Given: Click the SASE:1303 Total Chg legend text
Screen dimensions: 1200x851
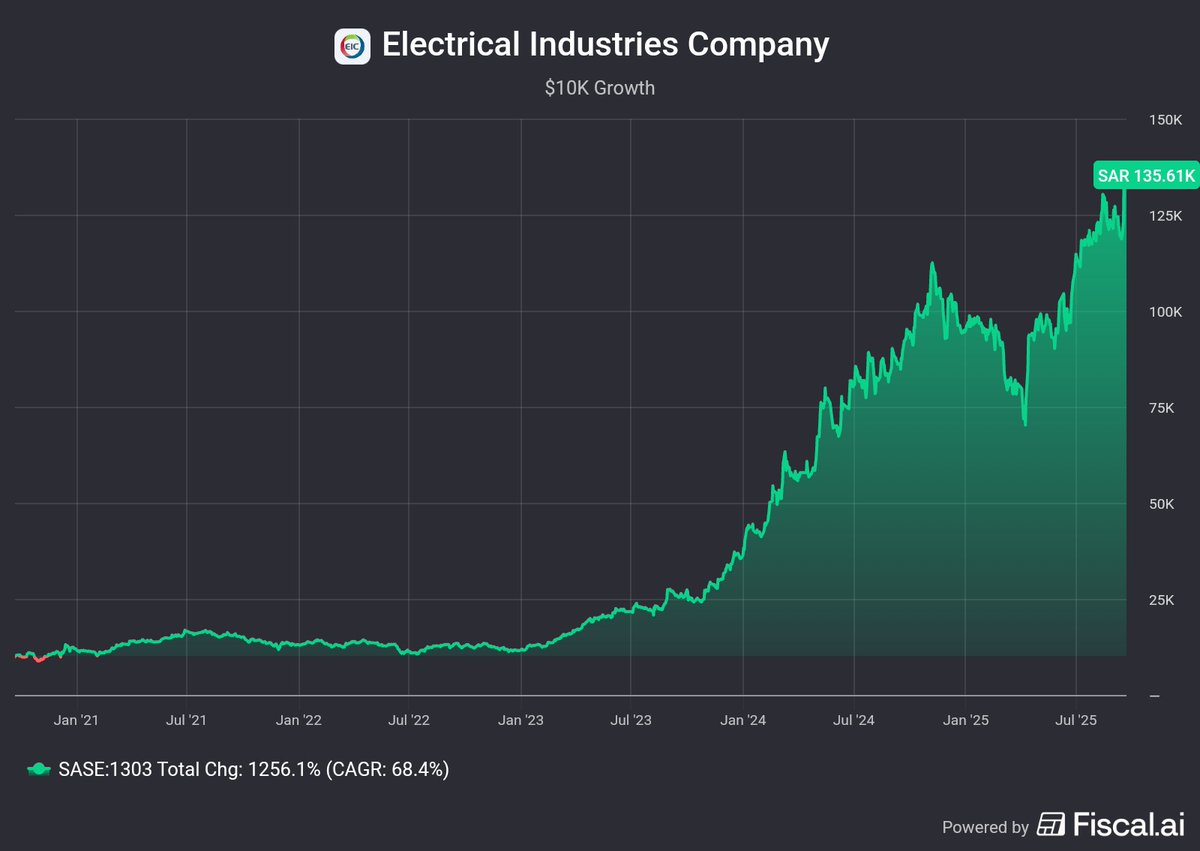Looking at the screenshot, I should pos(252,769).
